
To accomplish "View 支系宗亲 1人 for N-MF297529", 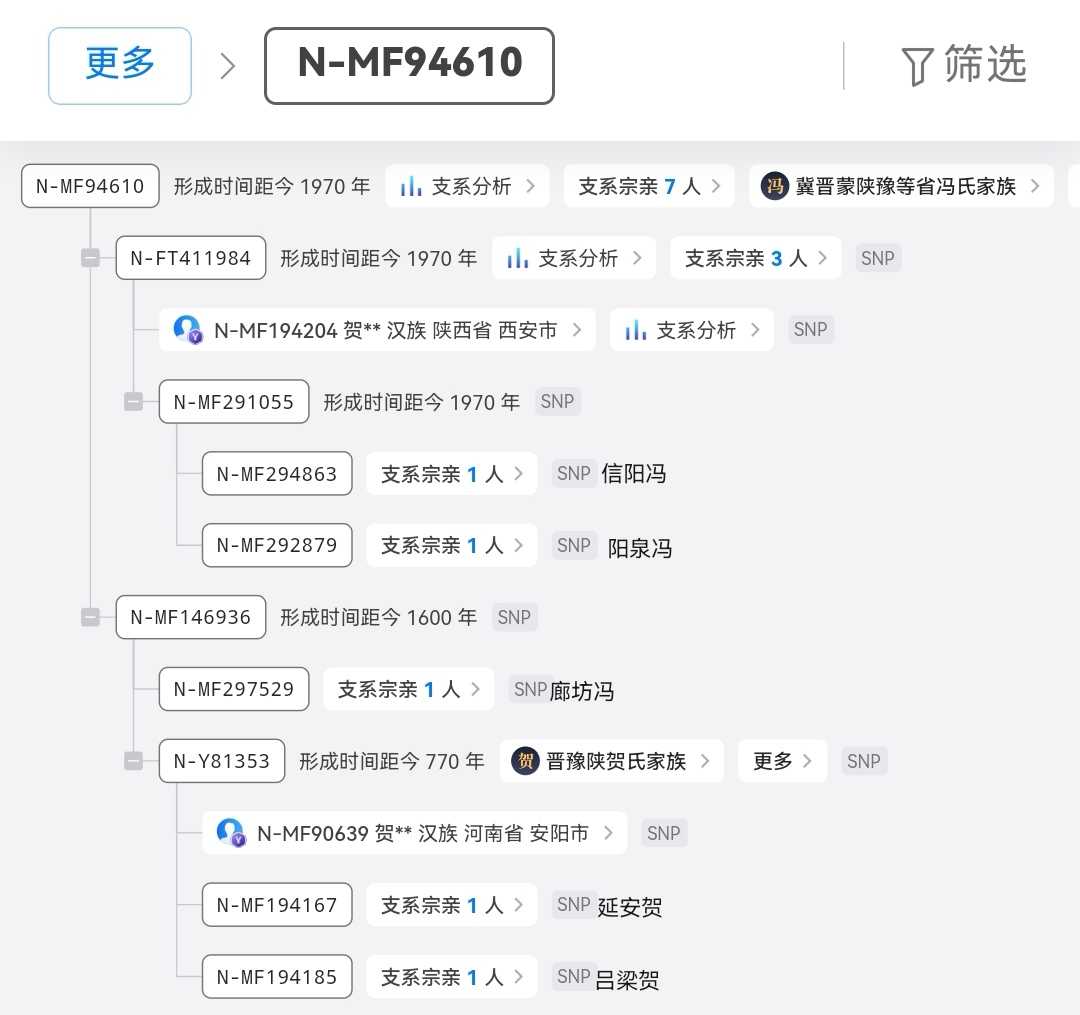I will (408, 689).
